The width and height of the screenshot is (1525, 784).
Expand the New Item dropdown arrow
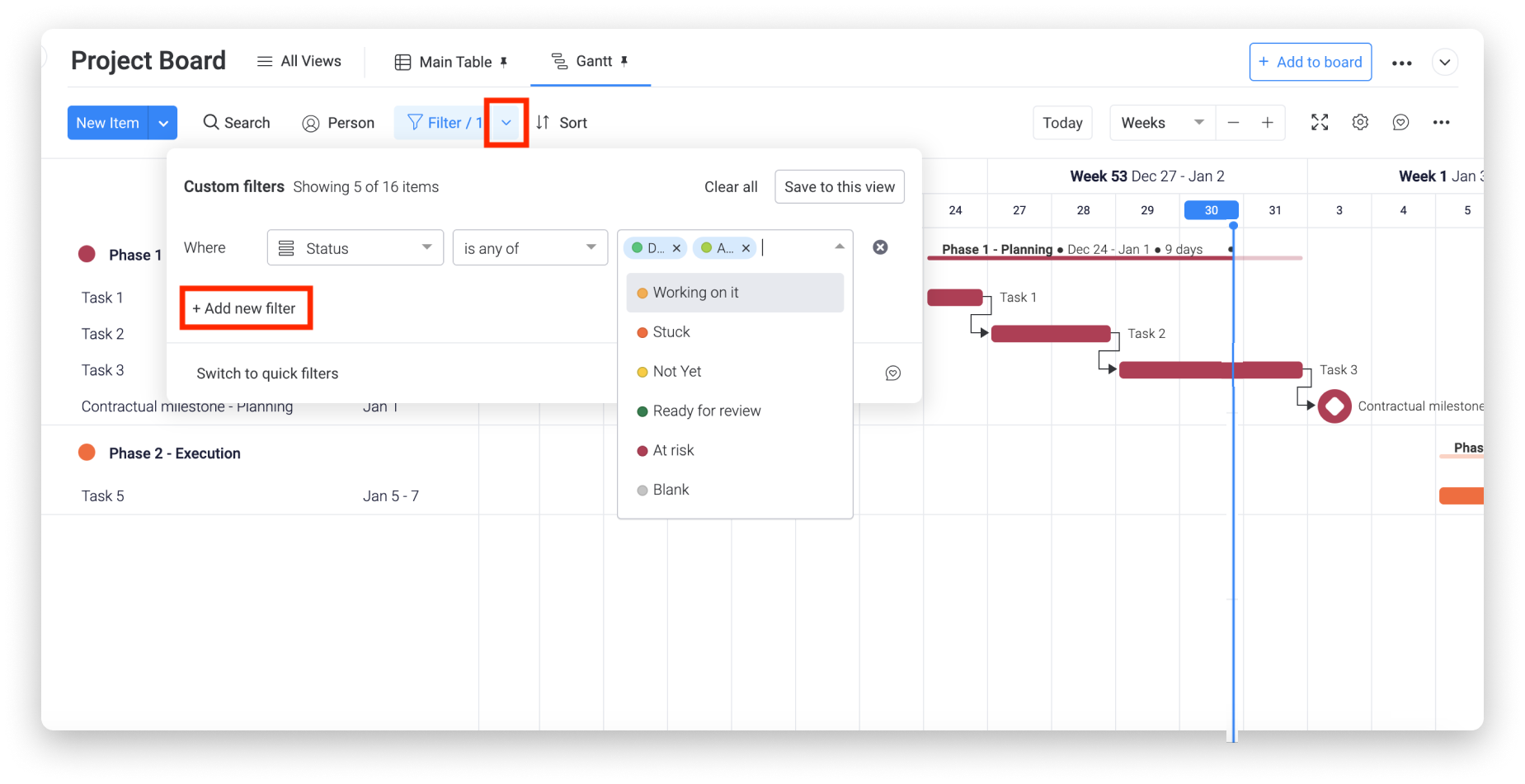point(163,123)
